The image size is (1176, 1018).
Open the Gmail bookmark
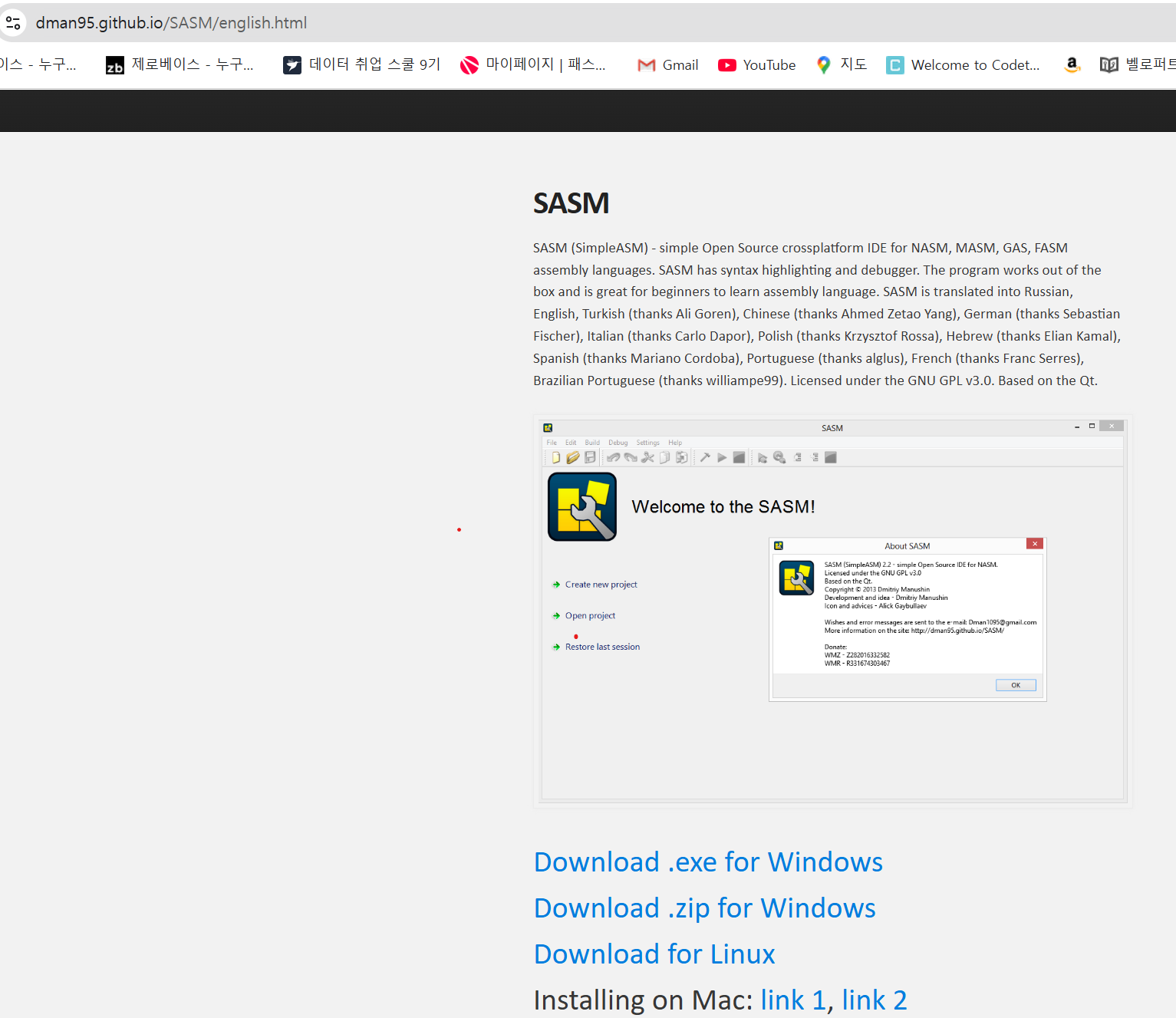[667, 65]
